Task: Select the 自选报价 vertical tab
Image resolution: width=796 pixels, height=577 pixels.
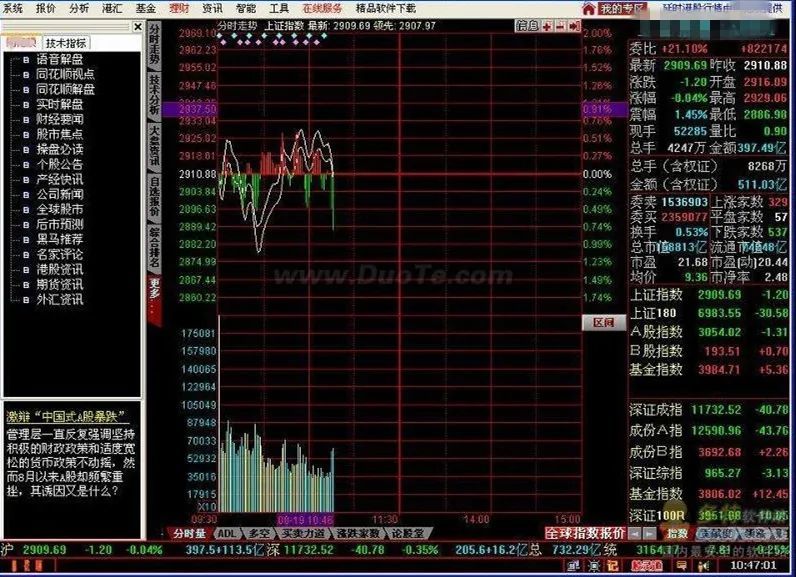Action: coord(154,197)
